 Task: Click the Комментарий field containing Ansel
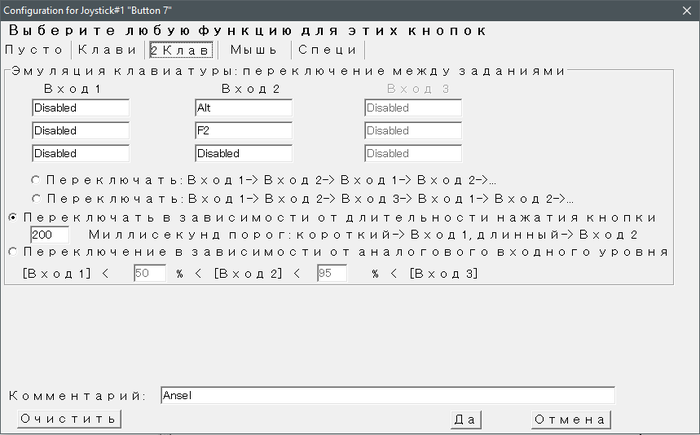click(x=386, y=395)
